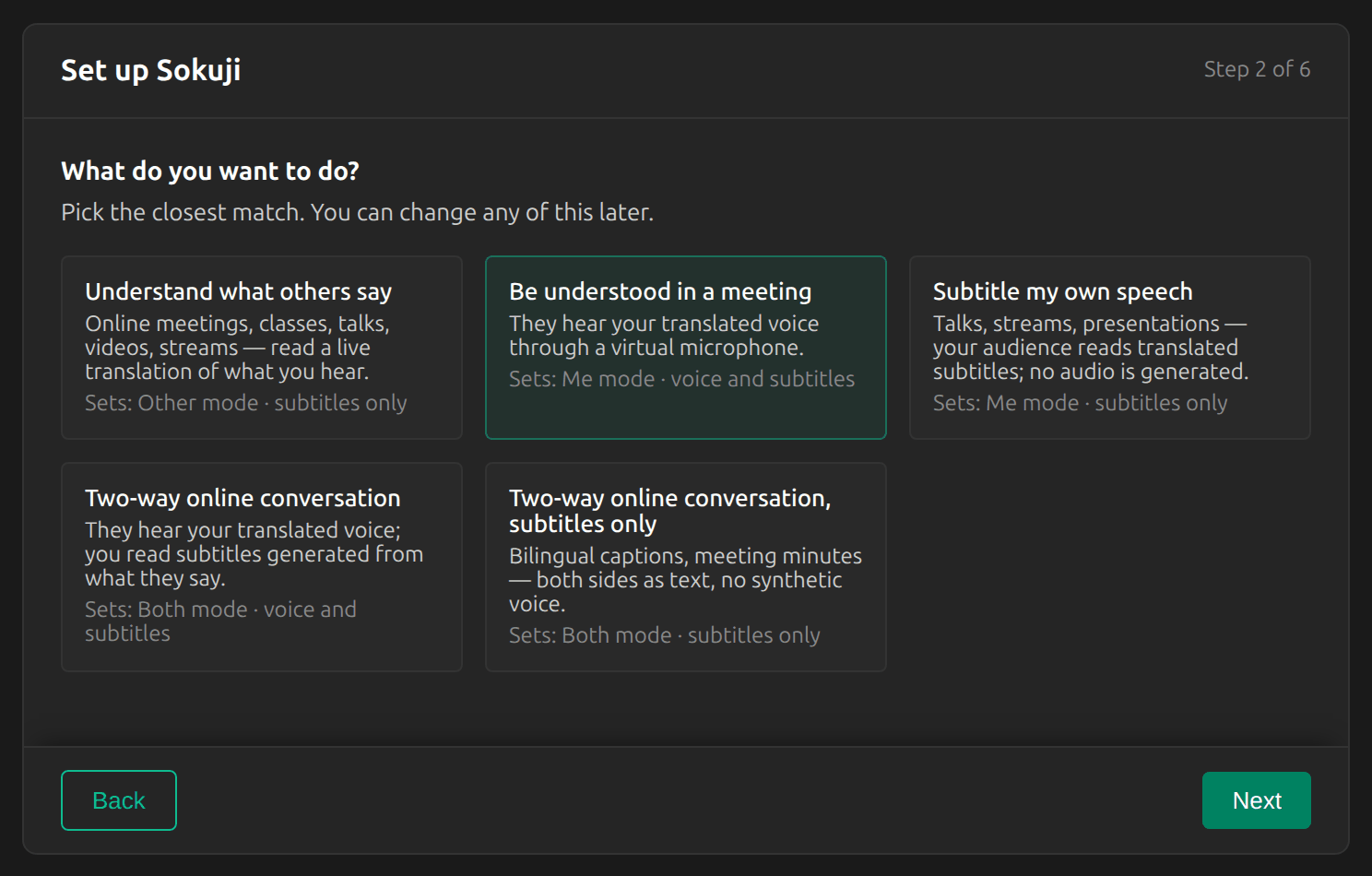Click "Sets: Other mode · subtitles only" line
The image size is (1372, 876).
tap(246, 403)
